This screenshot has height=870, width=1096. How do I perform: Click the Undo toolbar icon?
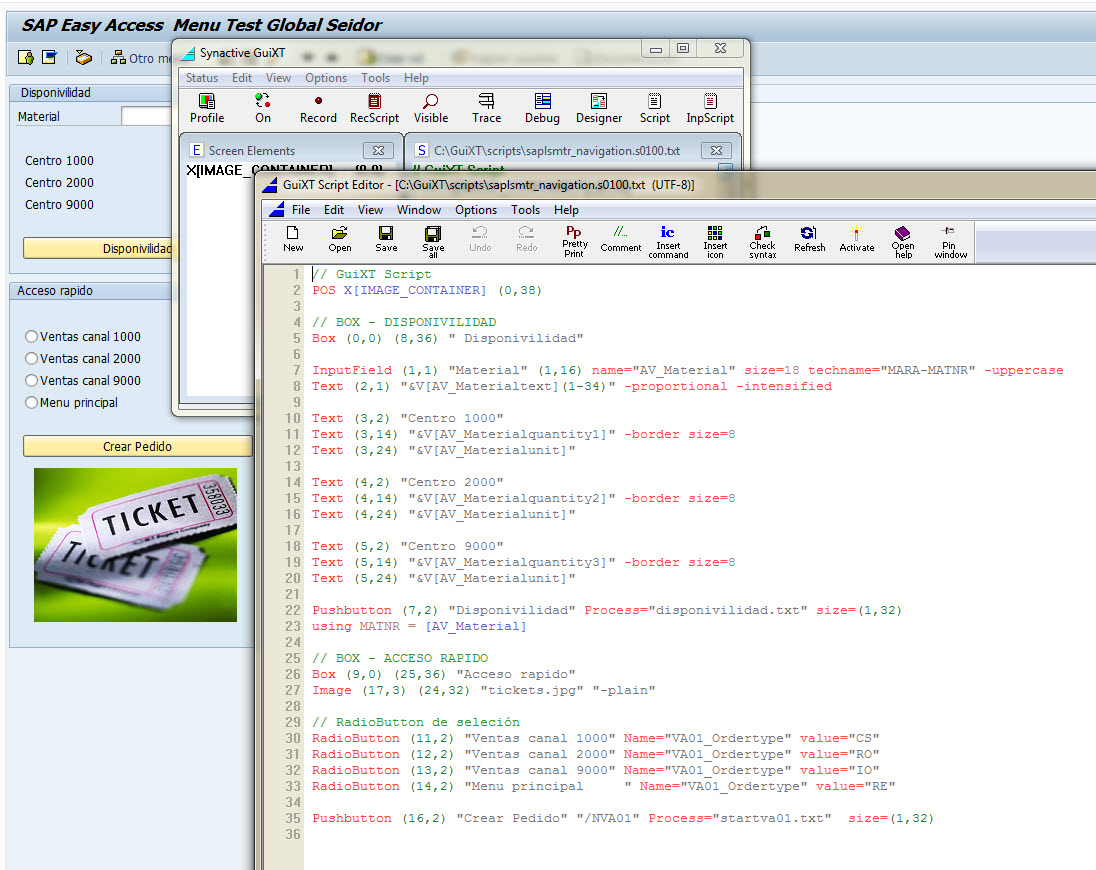[x=480, y=239]
